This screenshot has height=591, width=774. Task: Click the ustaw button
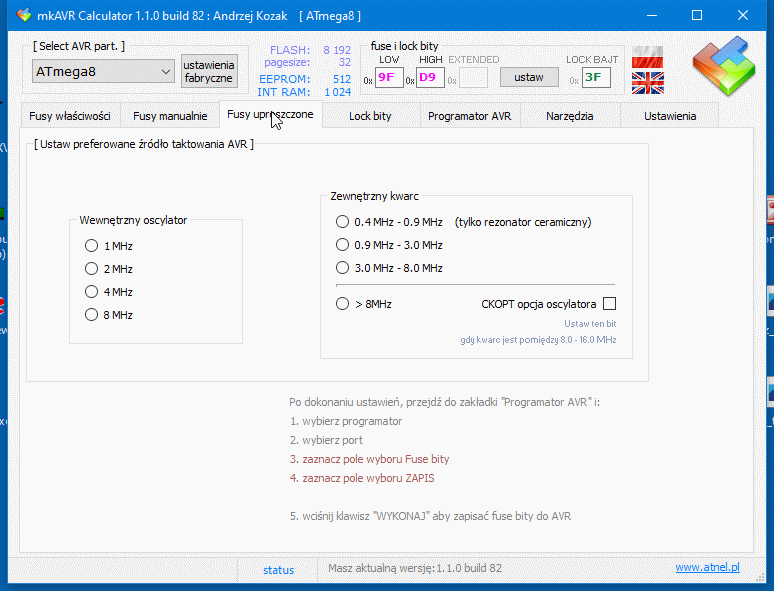tap(528, 77)
